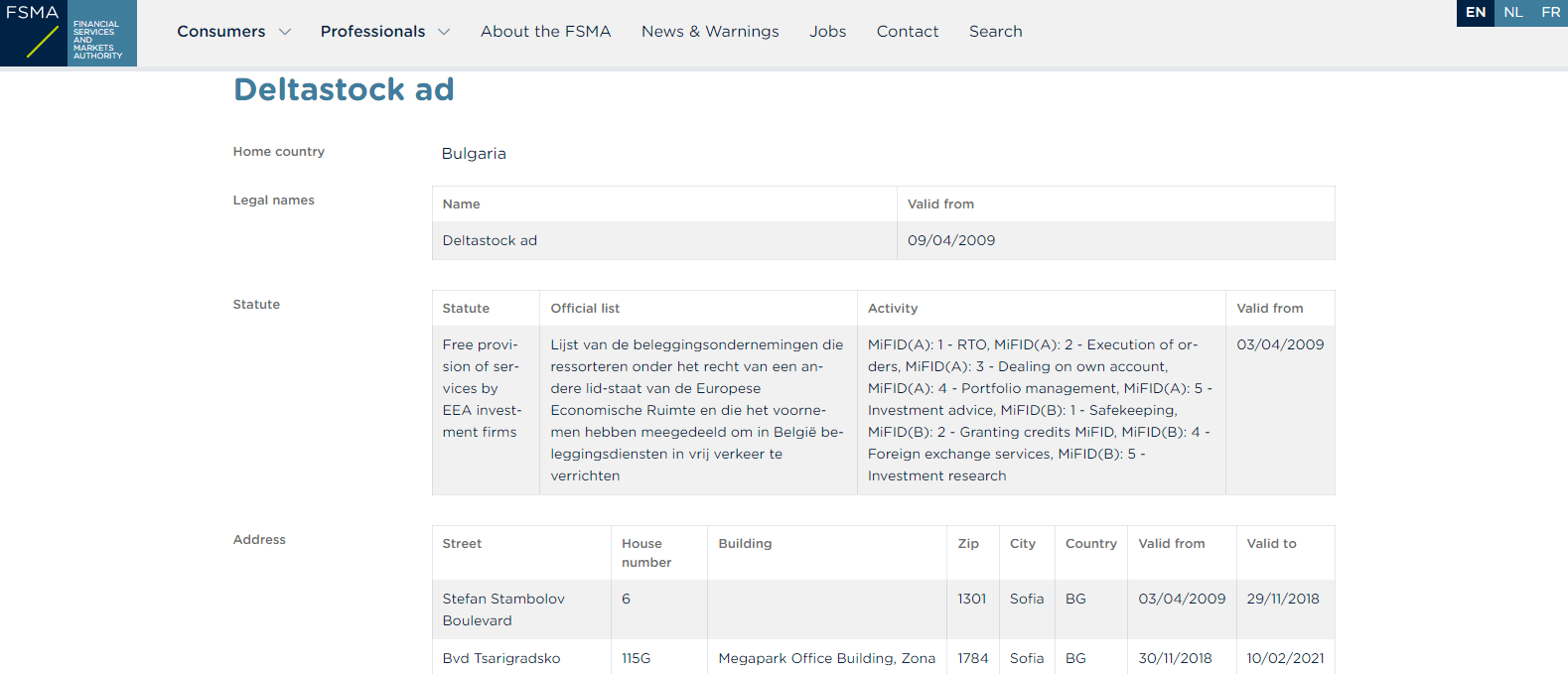Click the zip code 1784 cell
The image size is (1568, 674).
pyautogui.click(x=973, y=657)
